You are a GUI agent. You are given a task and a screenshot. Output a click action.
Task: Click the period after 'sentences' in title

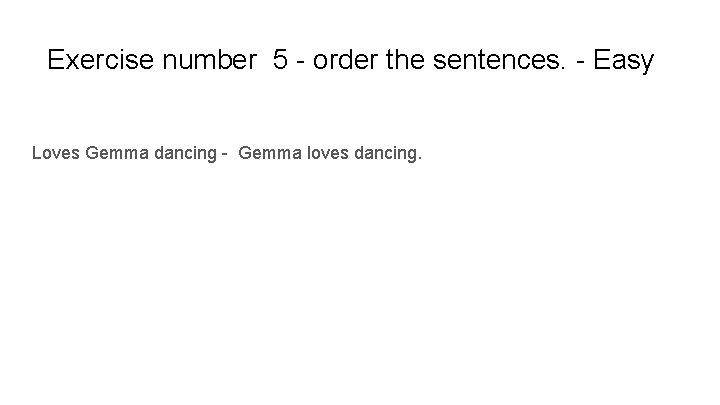click(562, 68)
